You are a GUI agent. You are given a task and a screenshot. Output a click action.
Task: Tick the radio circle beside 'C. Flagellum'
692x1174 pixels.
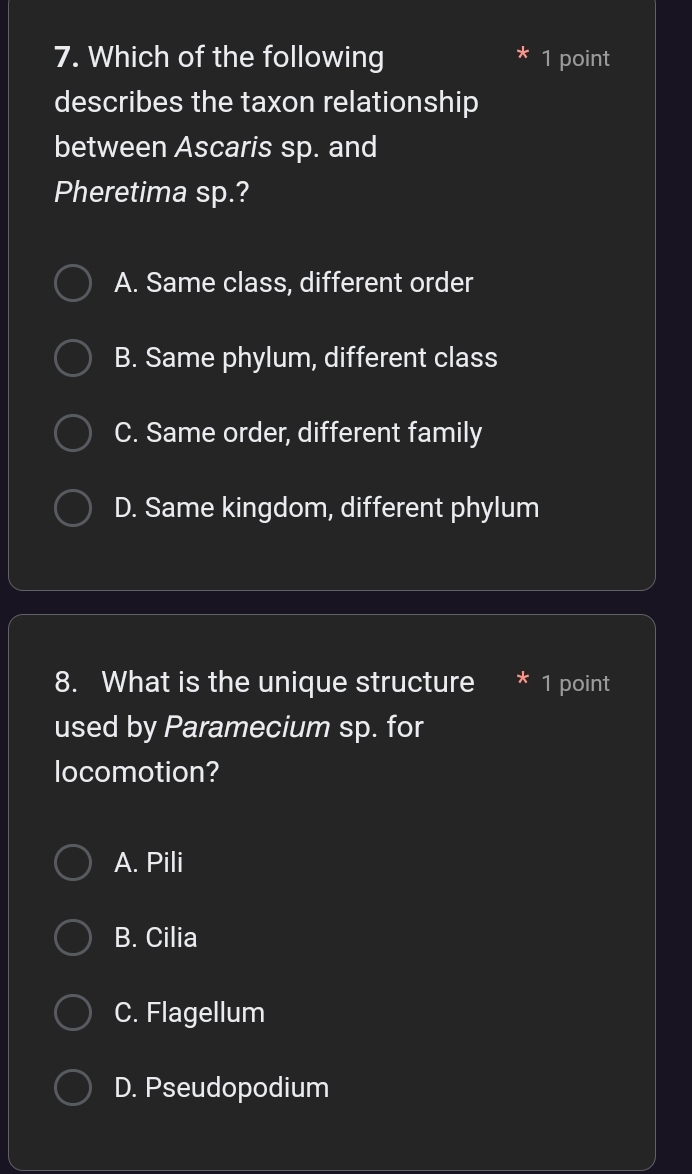[x=72, y=1012]
